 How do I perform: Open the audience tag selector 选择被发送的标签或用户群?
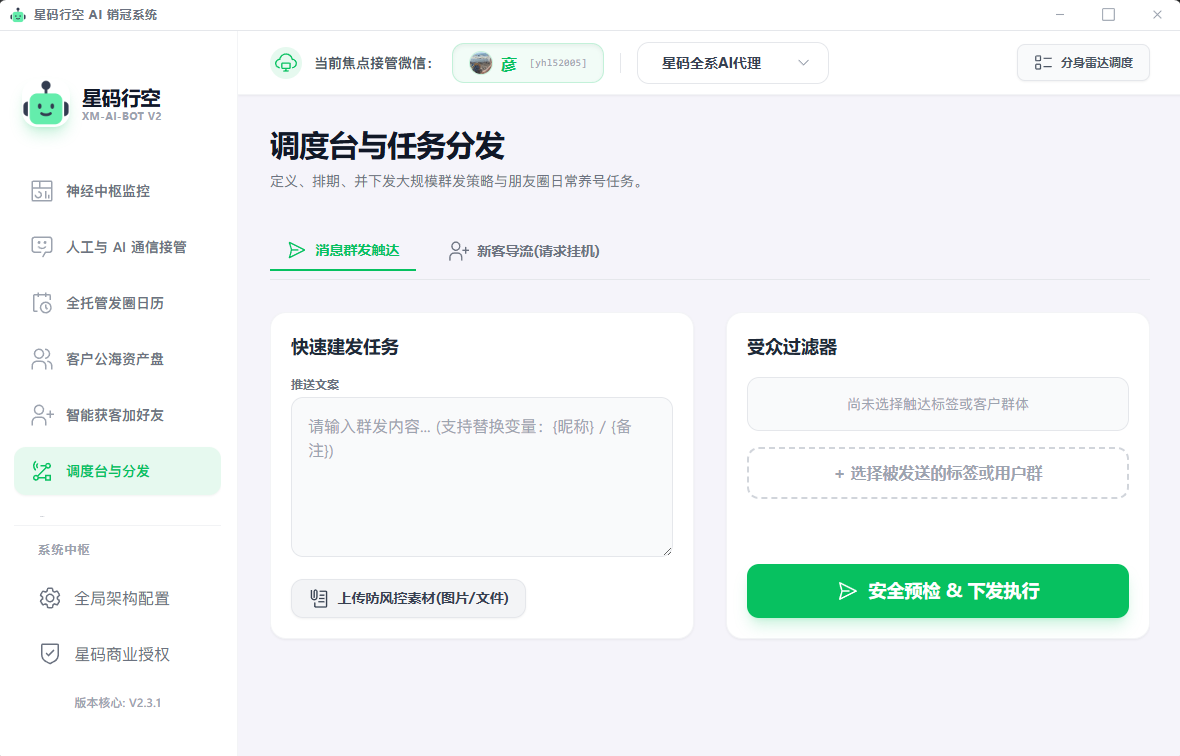pyautogui.click(x=938, y=472)
